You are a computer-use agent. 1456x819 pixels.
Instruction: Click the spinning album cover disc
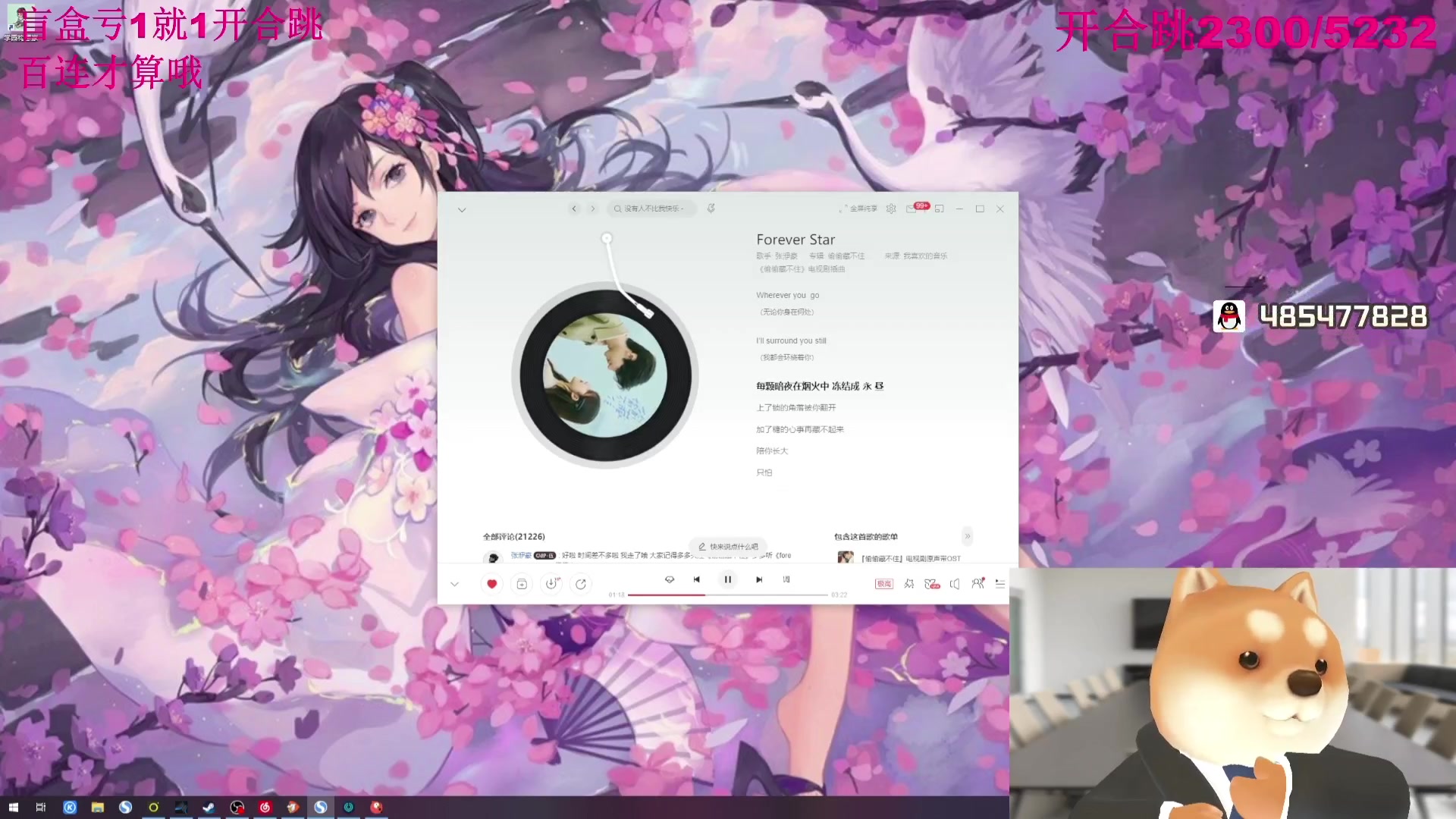coord(604,375)
